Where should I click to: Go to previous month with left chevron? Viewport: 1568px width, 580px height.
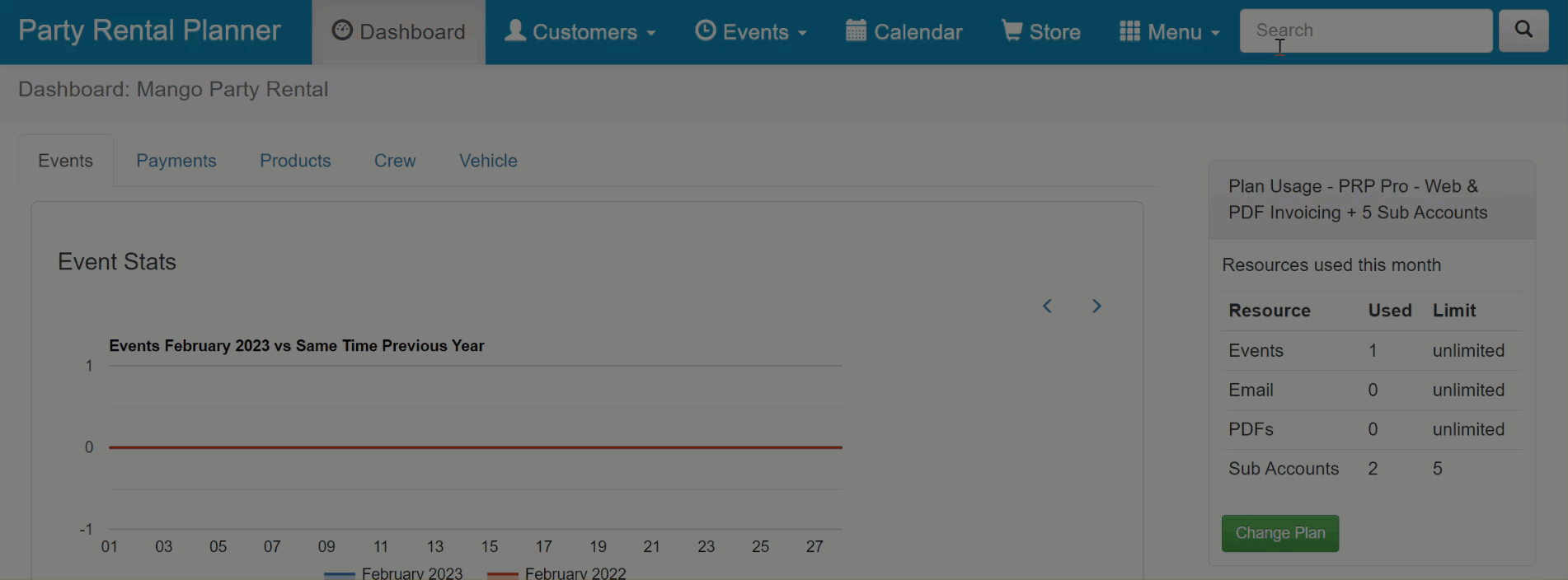tap(1047, 306)
